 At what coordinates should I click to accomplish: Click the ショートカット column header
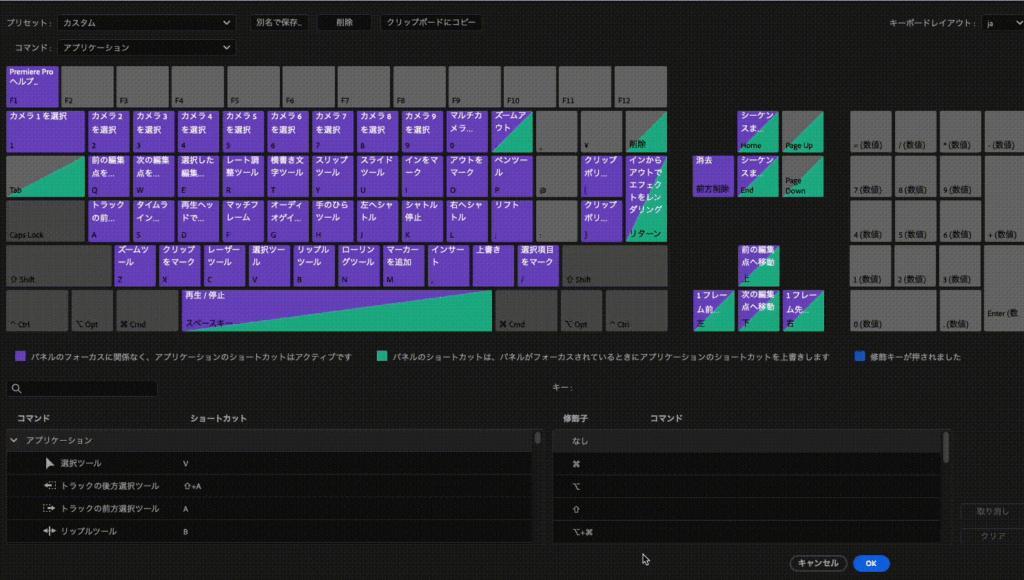click(x=218, y=418)
